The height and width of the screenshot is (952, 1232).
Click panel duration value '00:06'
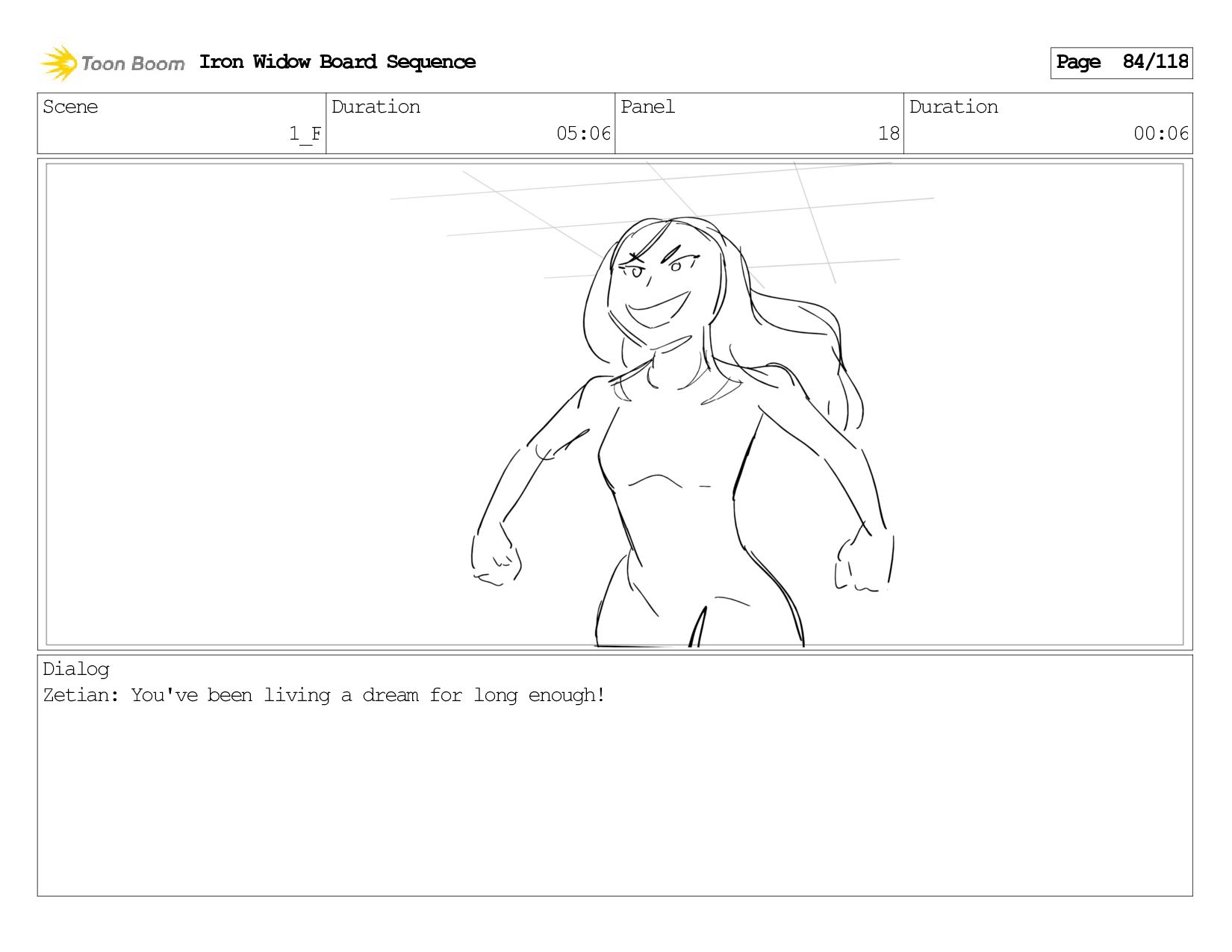point(1161,134)
